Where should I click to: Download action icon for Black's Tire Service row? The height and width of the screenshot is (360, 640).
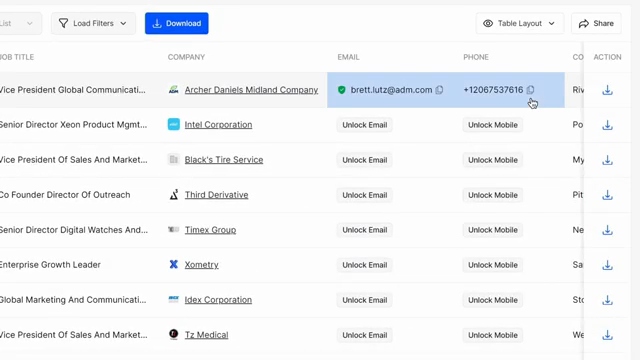(x=607, y=160)
